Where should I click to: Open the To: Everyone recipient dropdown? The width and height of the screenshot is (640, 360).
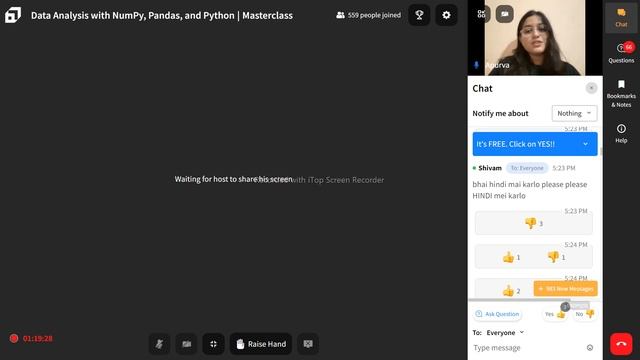pos(505,333)
